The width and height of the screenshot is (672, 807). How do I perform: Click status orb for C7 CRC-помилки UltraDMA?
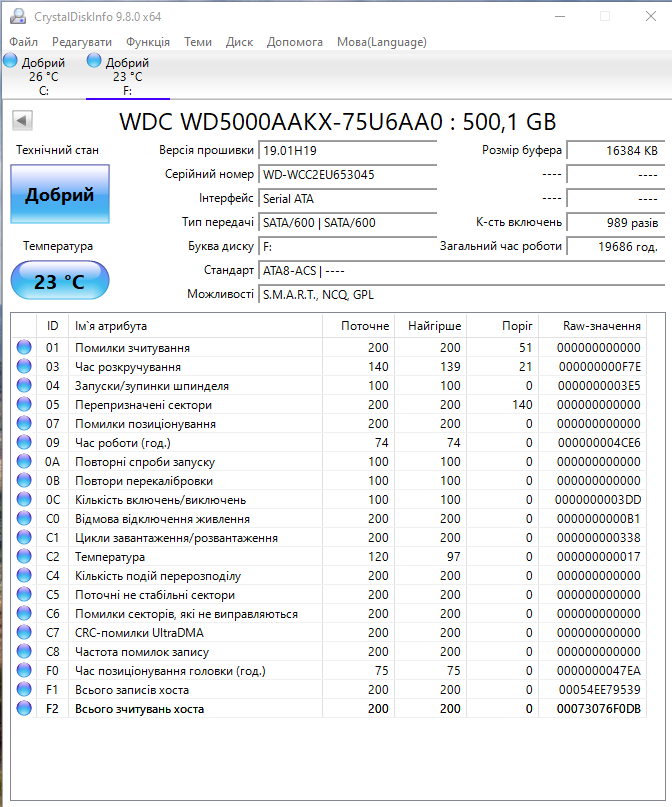pyautogui.click(x=24, y=633)
